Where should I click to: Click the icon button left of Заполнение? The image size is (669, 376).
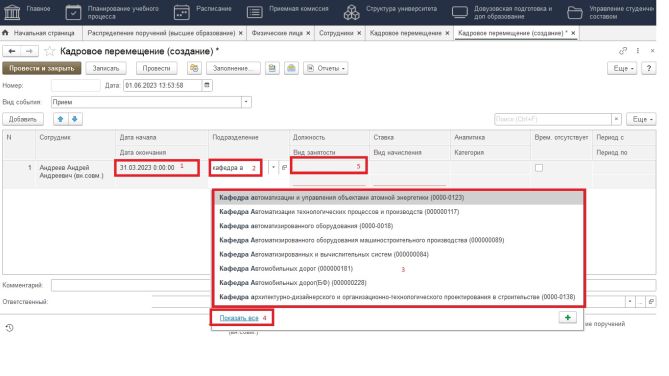click(194, 68)
